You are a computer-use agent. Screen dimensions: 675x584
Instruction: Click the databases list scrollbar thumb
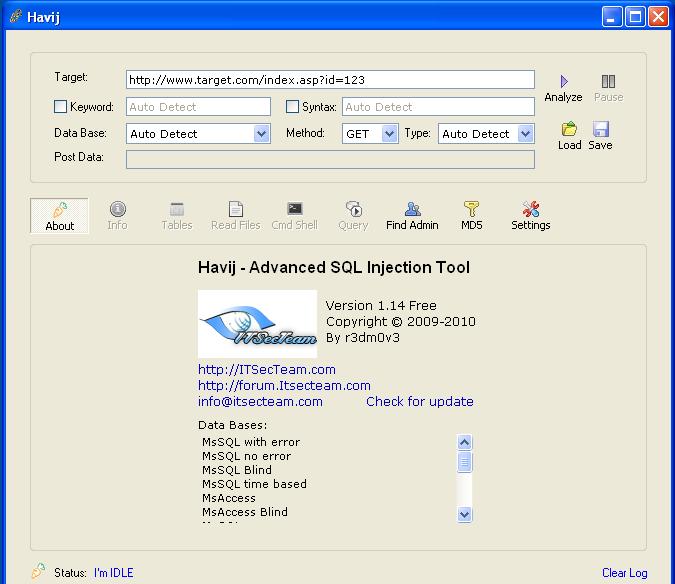tap(464, 462)
